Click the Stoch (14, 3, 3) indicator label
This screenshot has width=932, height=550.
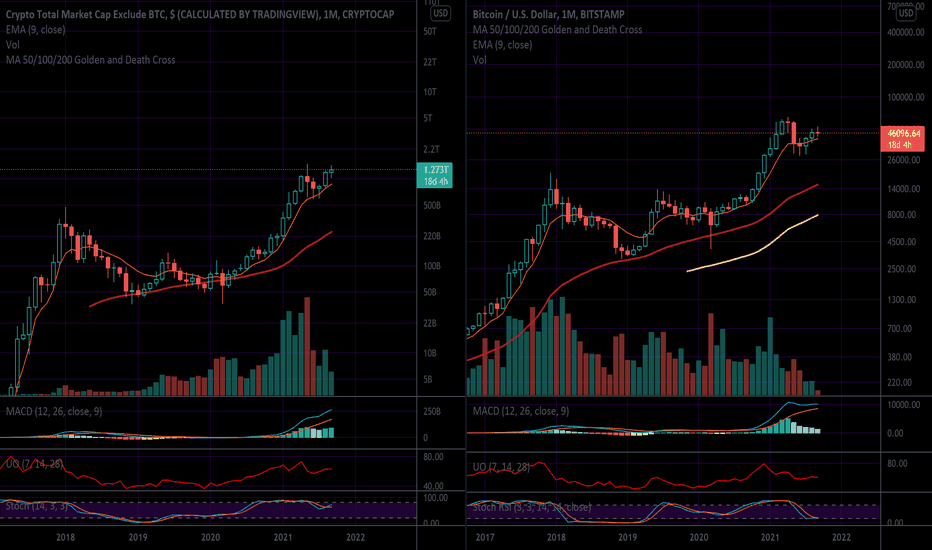pyautogui.click(x=37, y=507)
